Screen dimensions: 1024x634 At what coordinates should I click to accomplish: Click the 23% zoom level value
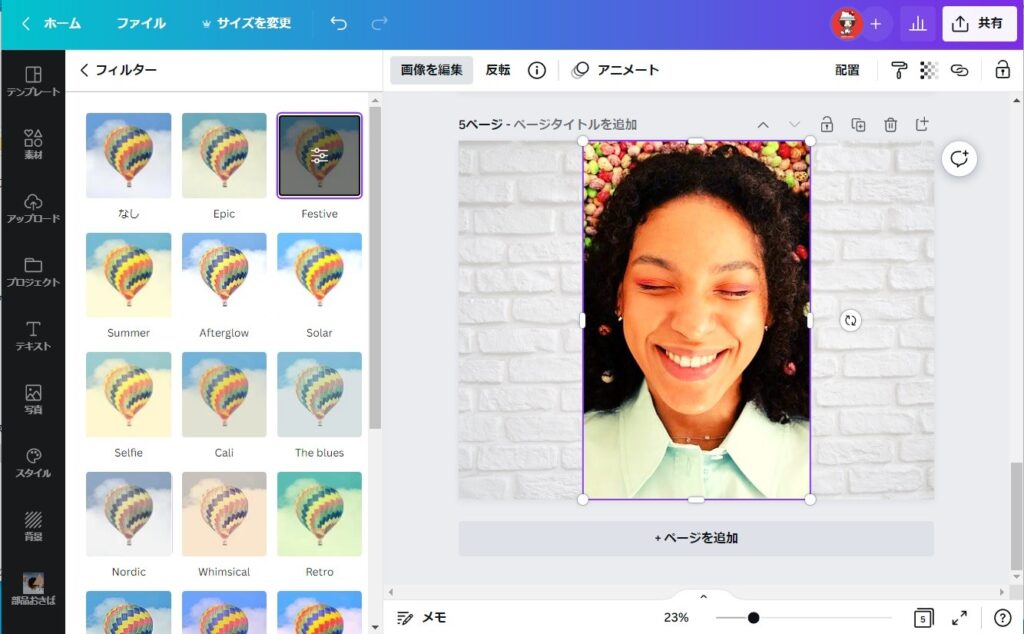pos(676,618)
